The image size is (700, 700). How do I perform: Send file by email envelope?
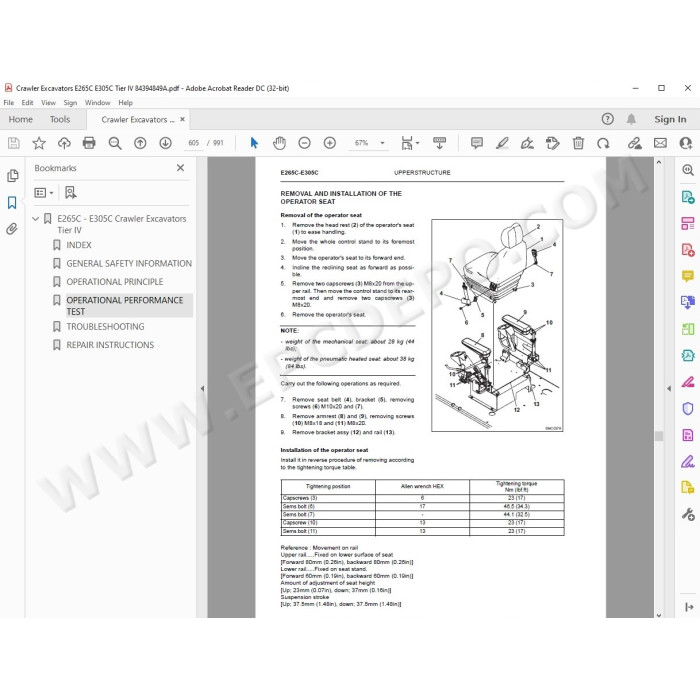pyautogui.click(x=660, y=143)
